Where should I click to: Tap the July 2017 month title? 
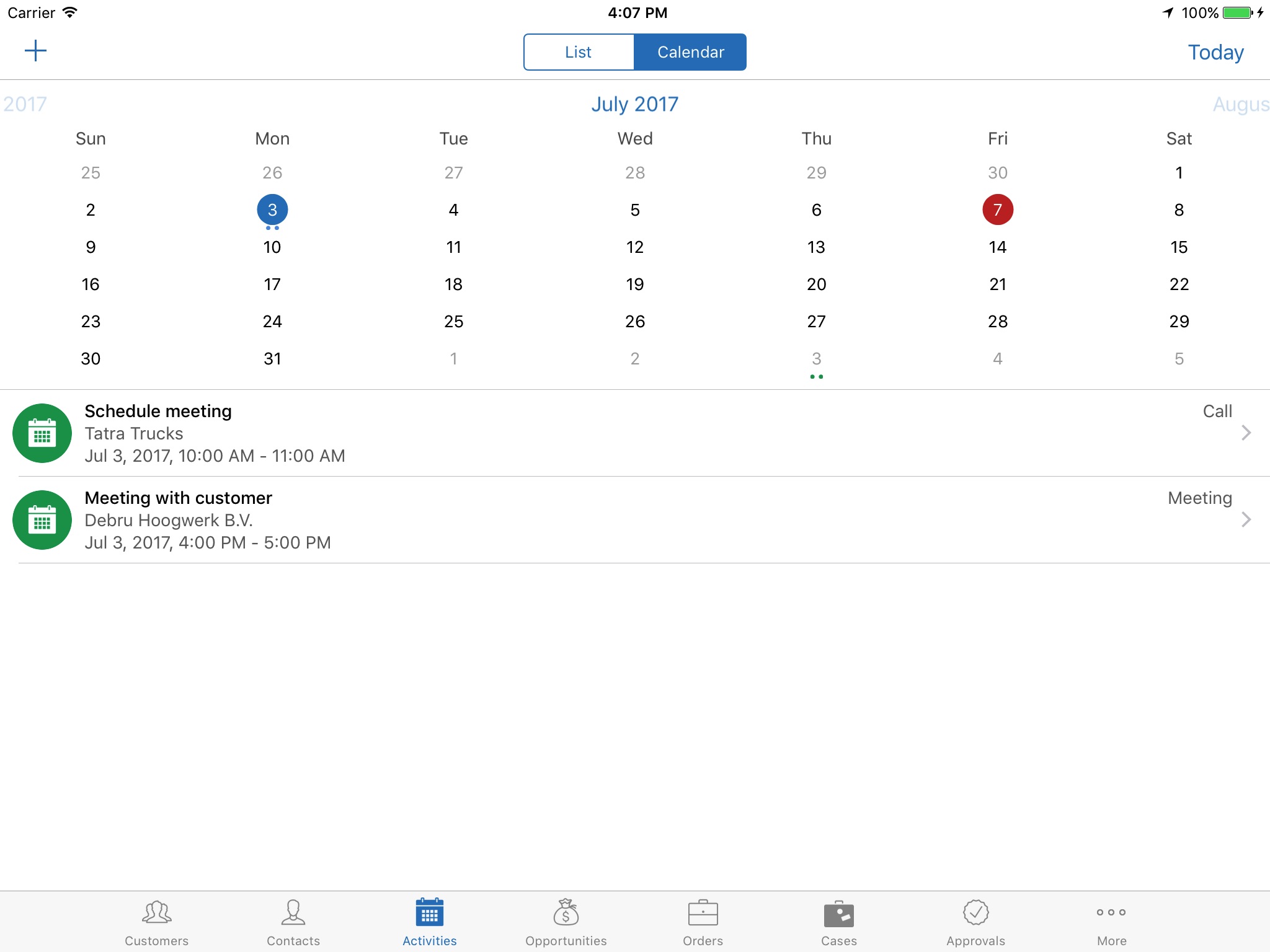[x=635, y=104]
